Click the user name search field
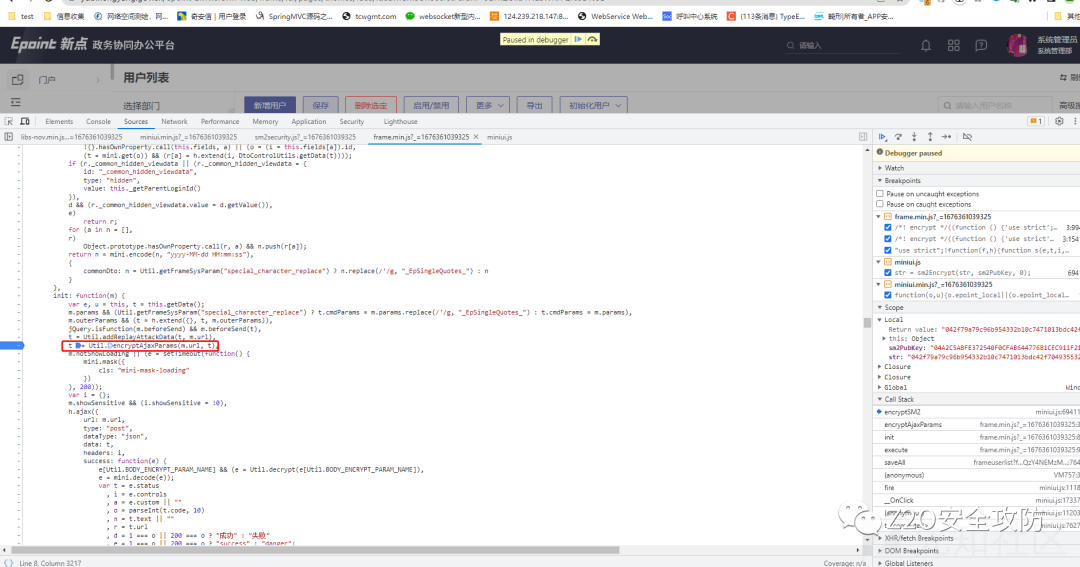The height and width of the screenshot is (567, 1080). [x=994, y=105]
